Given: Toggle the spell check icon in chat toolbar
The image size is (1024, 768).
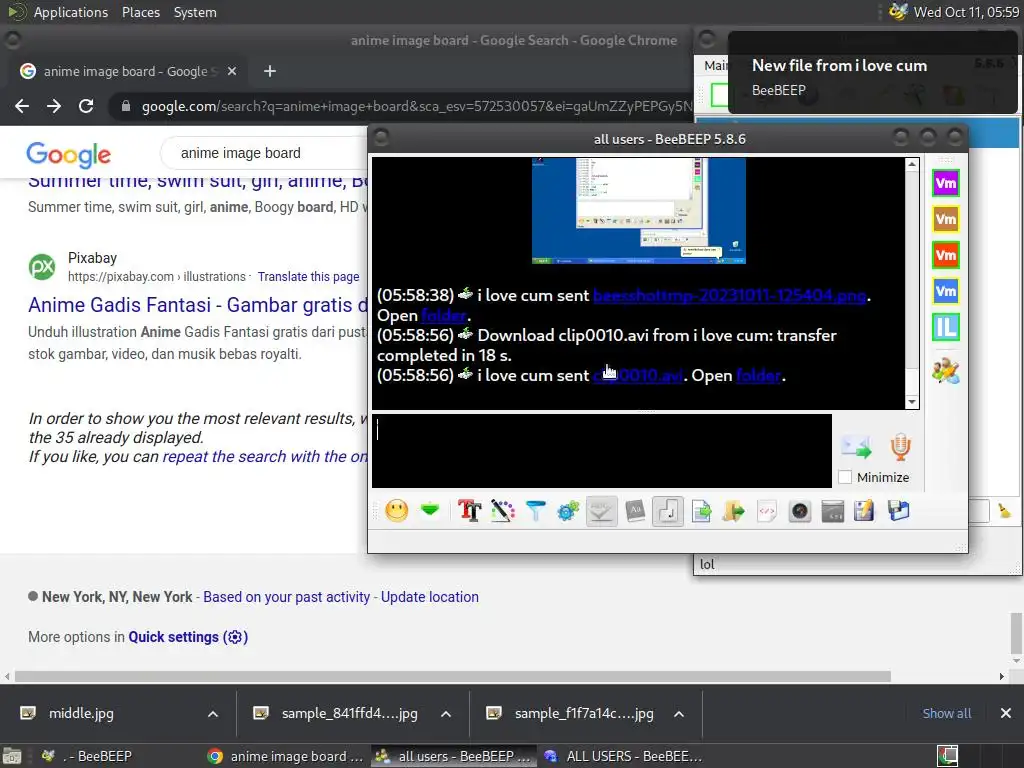Looking at the screenshot, I should pos(601,511).
